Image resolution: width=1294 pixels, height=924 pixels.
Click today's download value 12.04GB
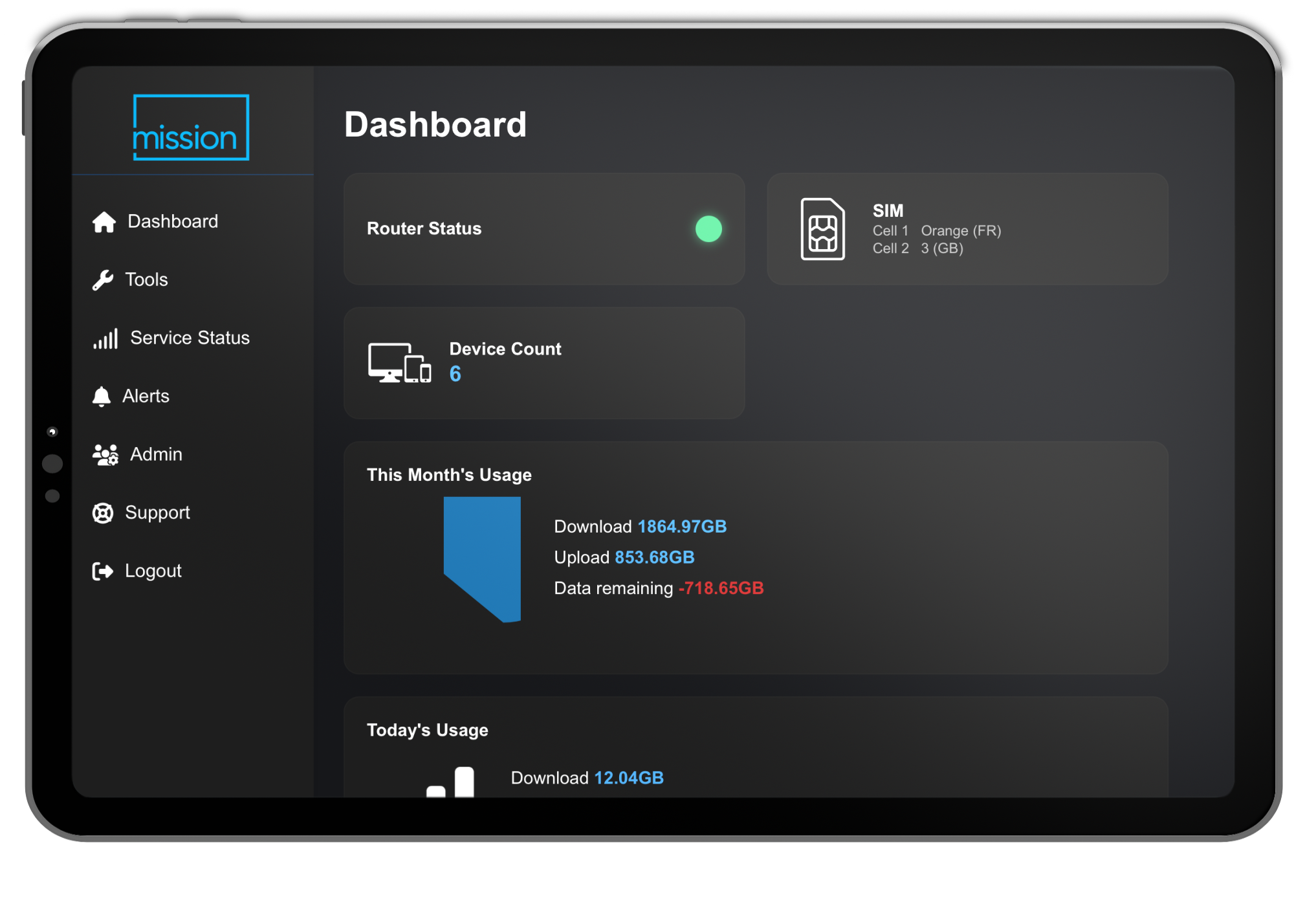pos(628,778)
